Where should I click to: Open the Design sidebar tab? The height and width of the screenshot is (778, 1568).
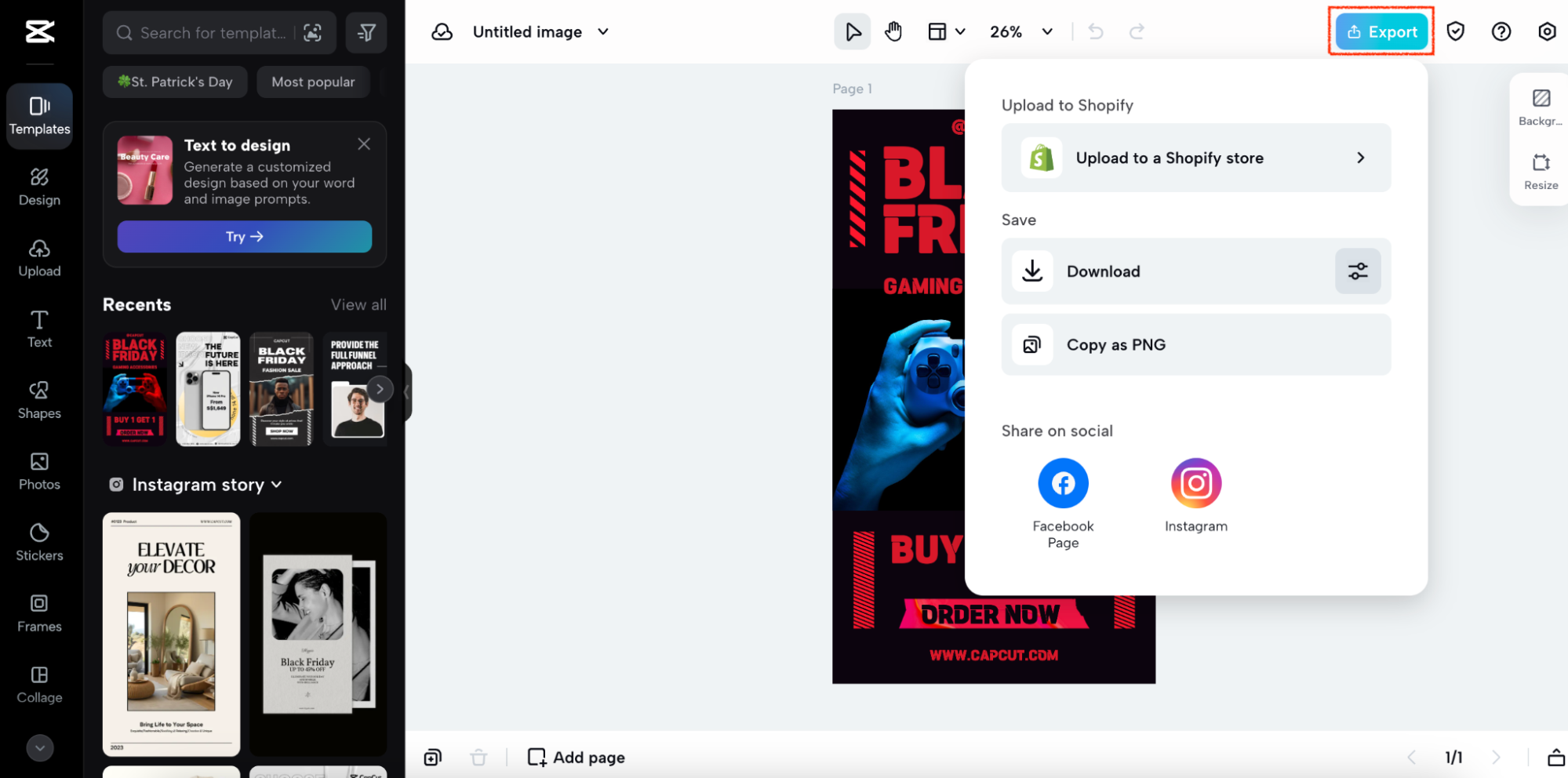[x=40, y=187]
